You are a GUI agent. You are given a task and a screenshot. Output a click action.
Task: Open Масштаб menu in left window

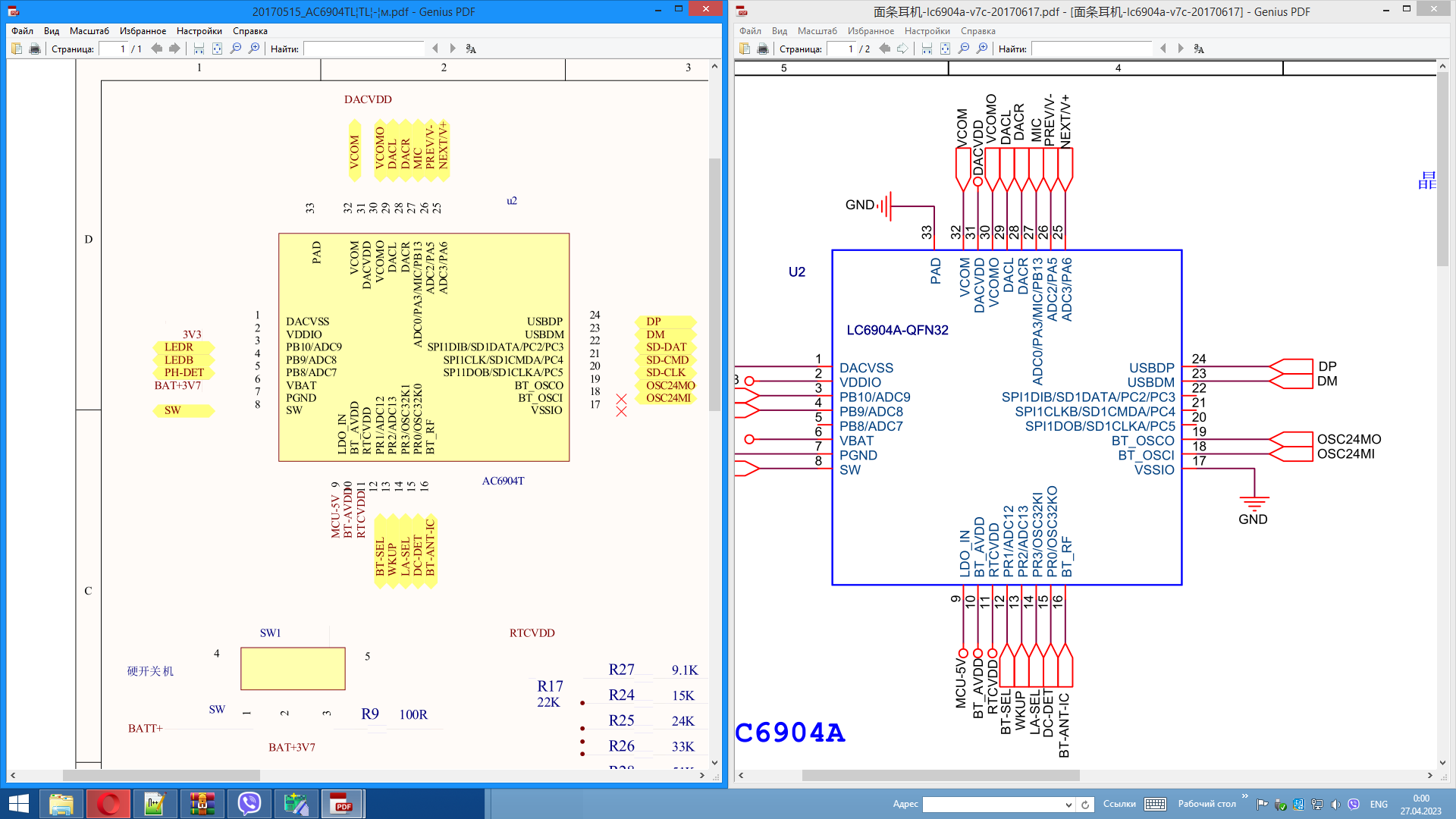(x=89, y=31)
